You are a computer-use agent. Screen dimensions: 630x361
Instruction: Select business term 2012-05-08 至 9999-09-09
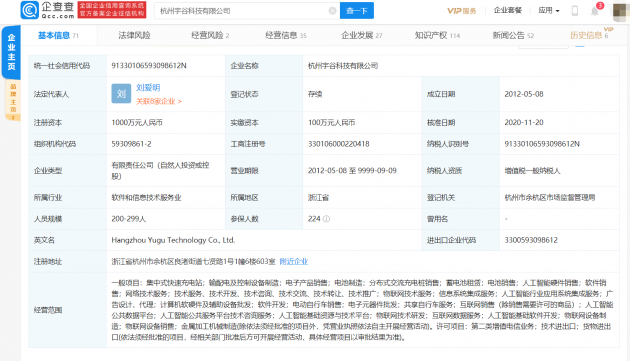352,170
